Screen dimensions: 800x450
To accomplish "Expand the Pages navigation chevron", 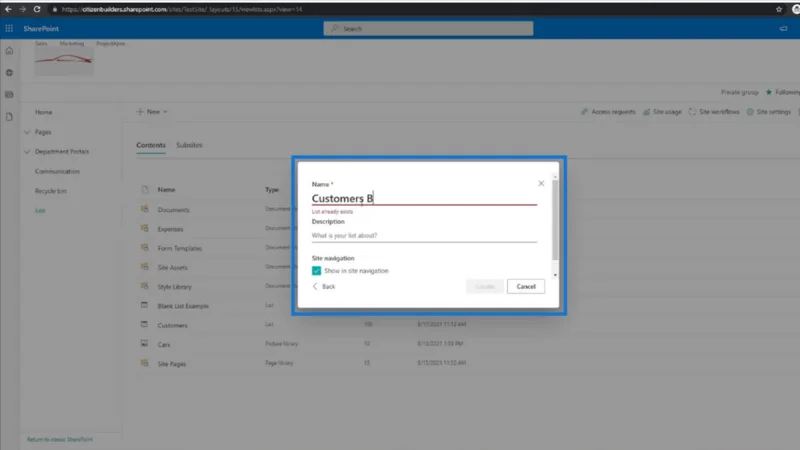I will [x=27, y=132].
